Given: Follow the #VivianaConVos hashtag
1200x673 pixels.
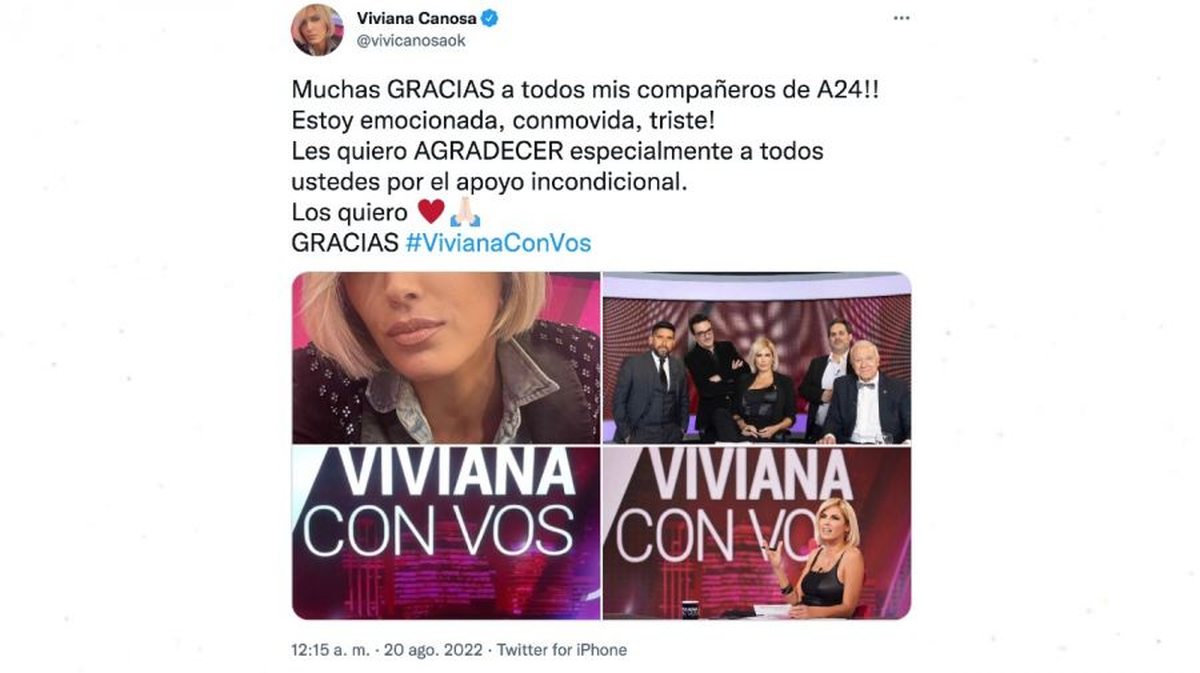Looking at the screenshot, I should [x=499, y=243].
